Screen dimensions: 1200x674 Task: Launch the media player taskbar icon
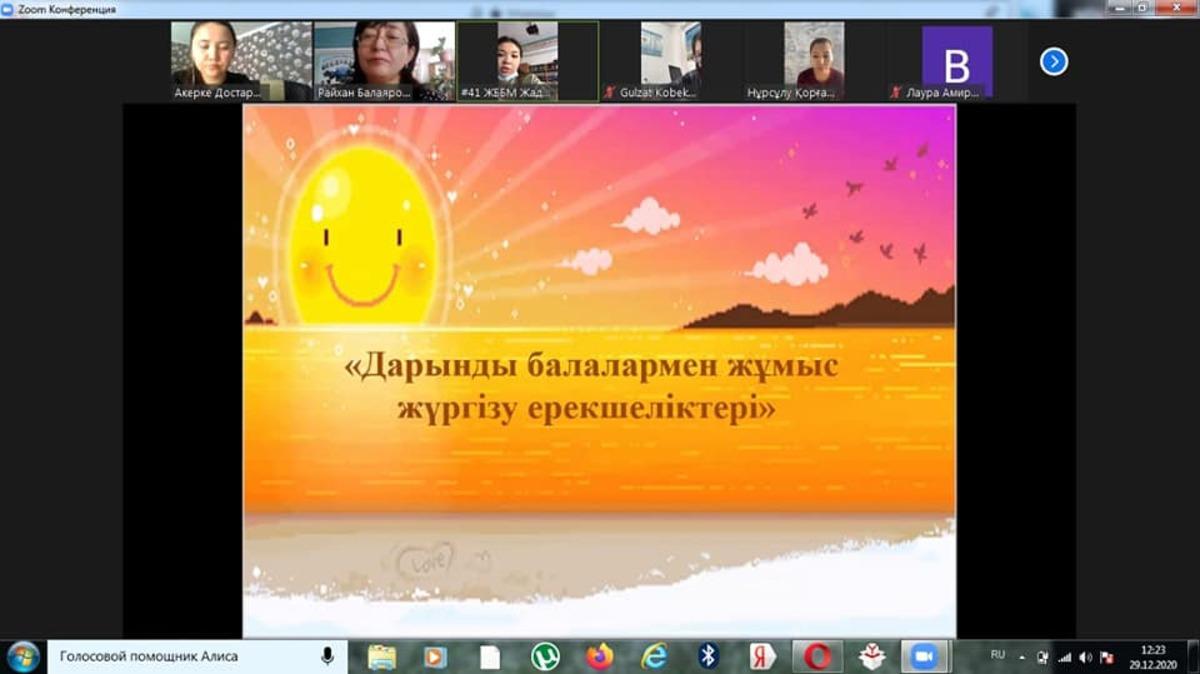point(435,657)
